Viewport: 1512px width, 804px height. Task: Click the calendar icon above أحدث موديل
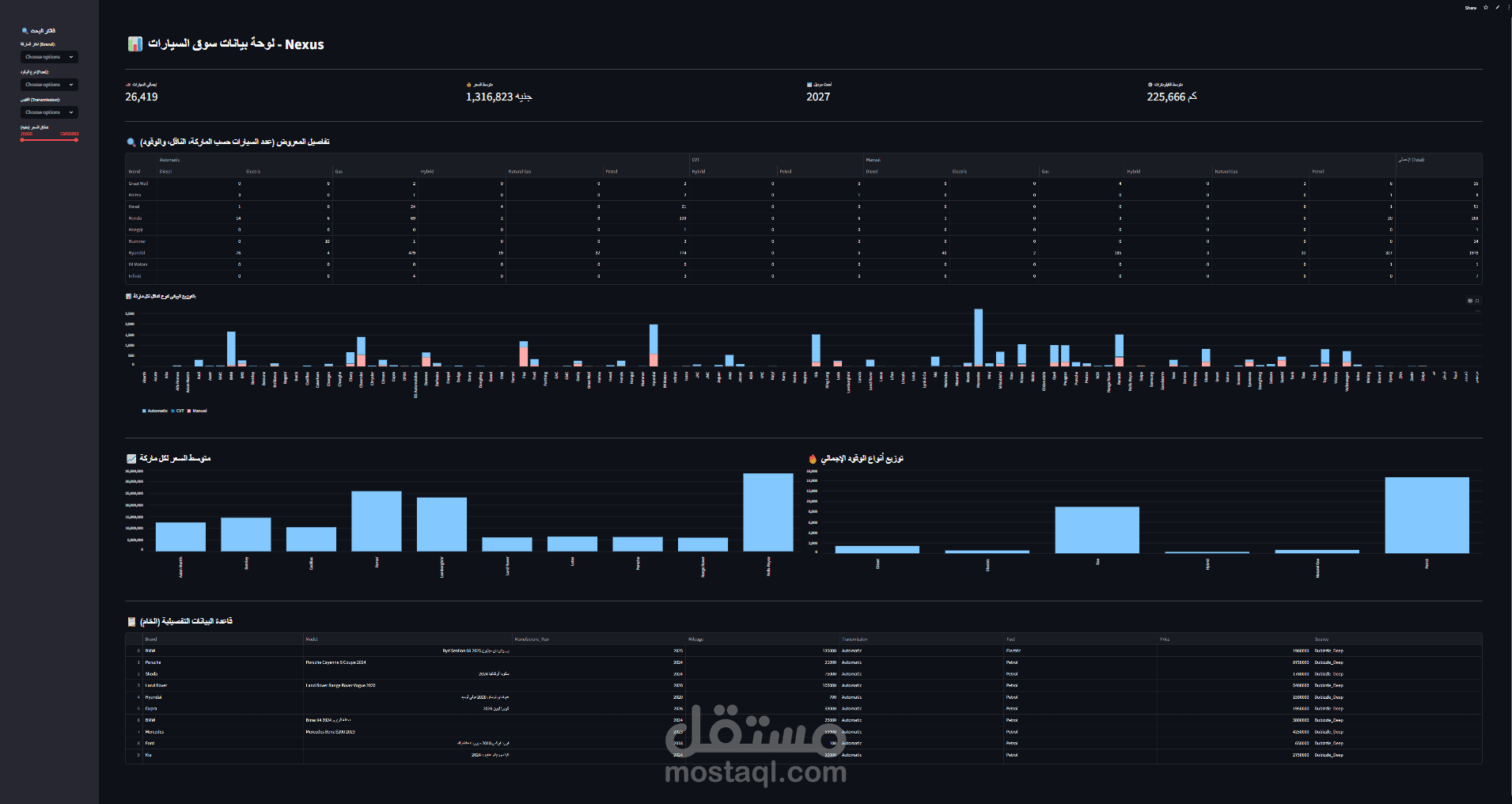(x=809, y=83)
